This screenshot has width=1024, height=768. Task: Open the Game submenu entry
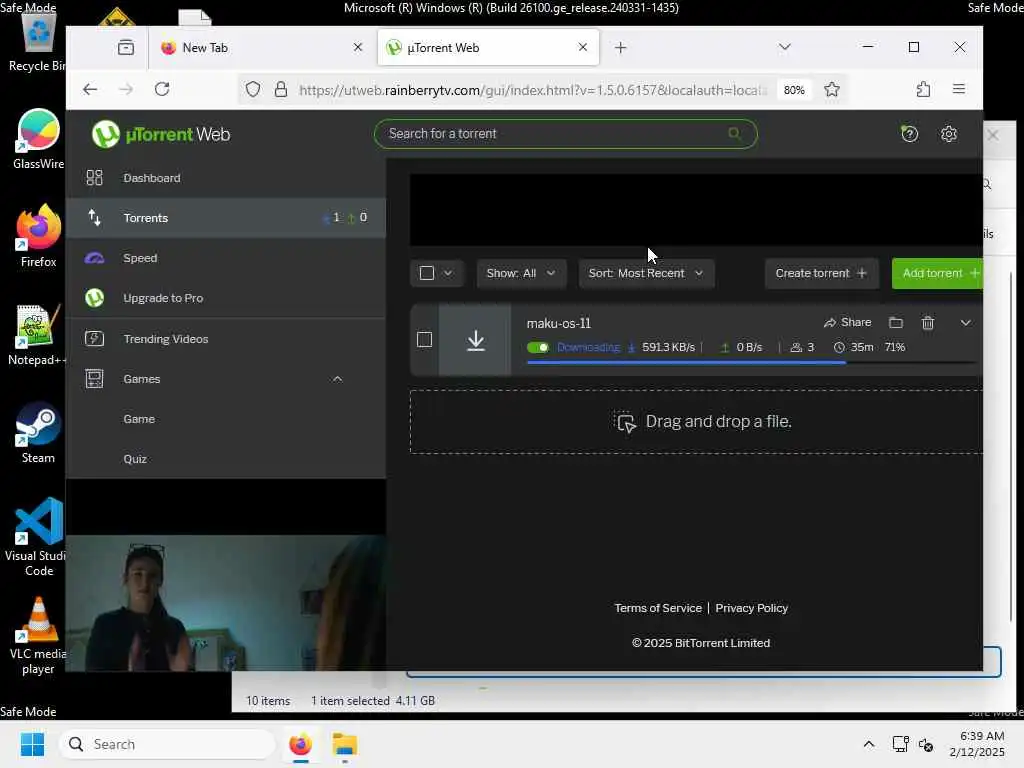click(139, 419)
